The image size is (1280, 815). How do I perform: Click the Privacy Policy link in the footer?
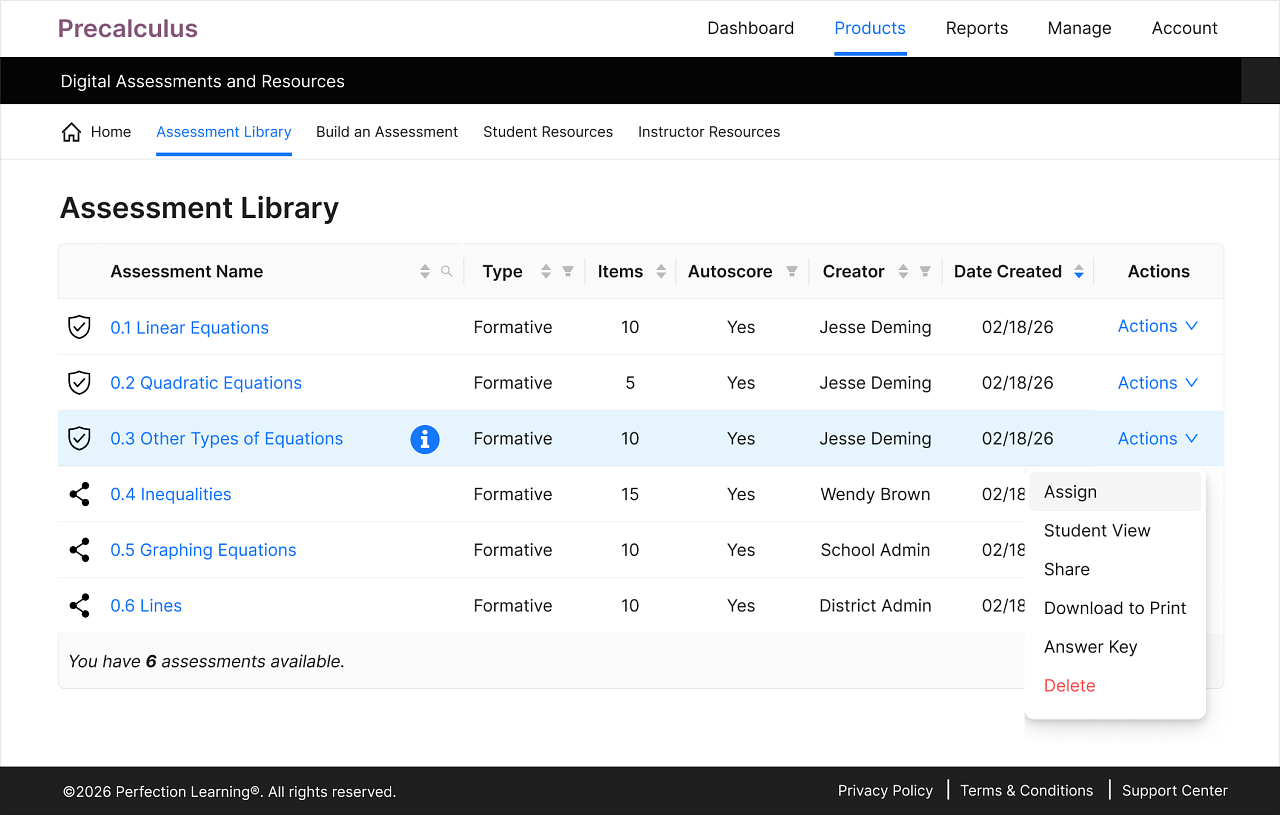[x=885, y=790]
